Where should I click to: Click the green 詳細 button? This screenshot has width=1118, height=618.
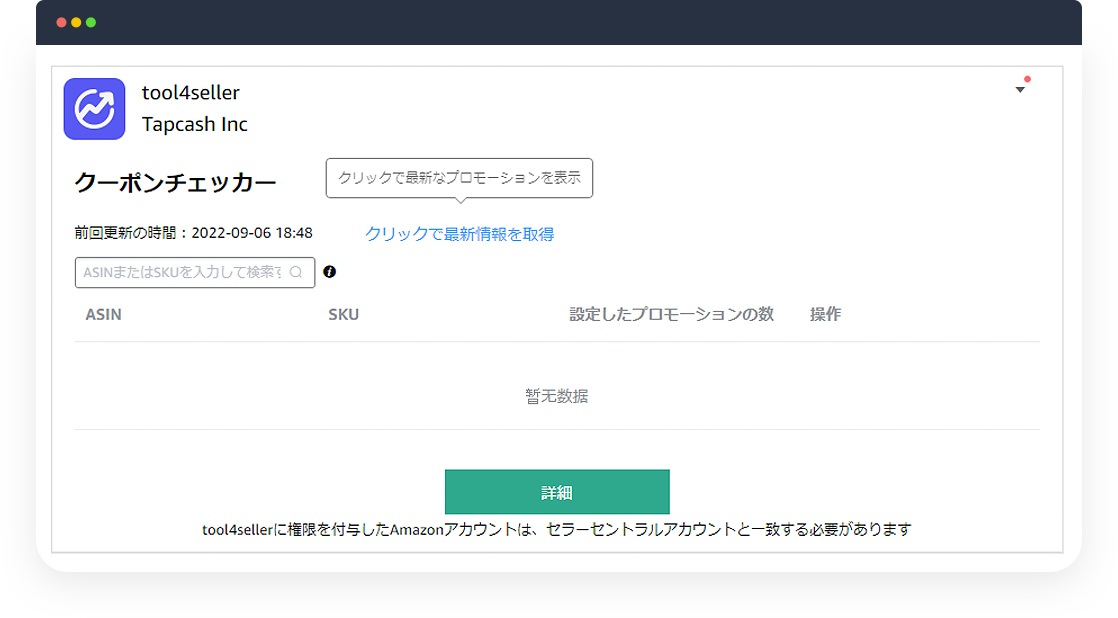[557, 492]
